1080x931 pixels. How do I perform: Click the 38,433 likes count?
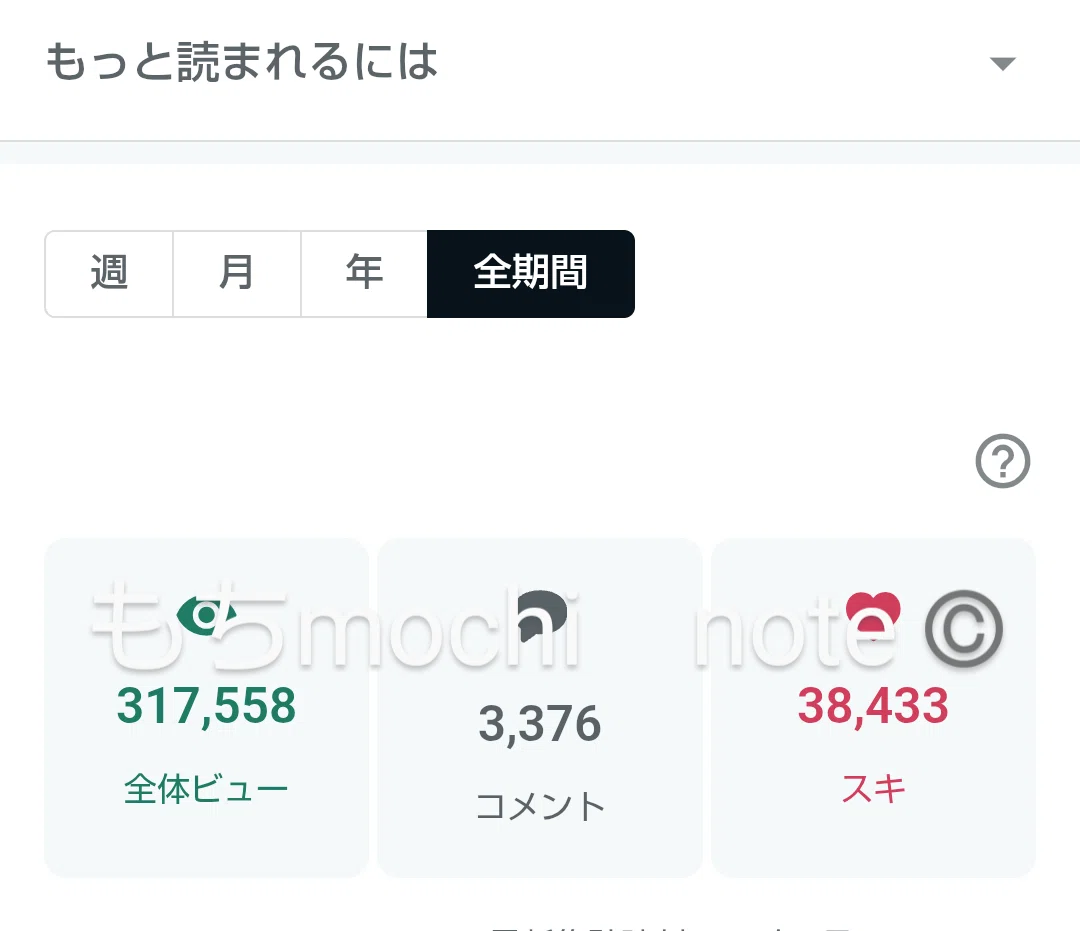873,707
